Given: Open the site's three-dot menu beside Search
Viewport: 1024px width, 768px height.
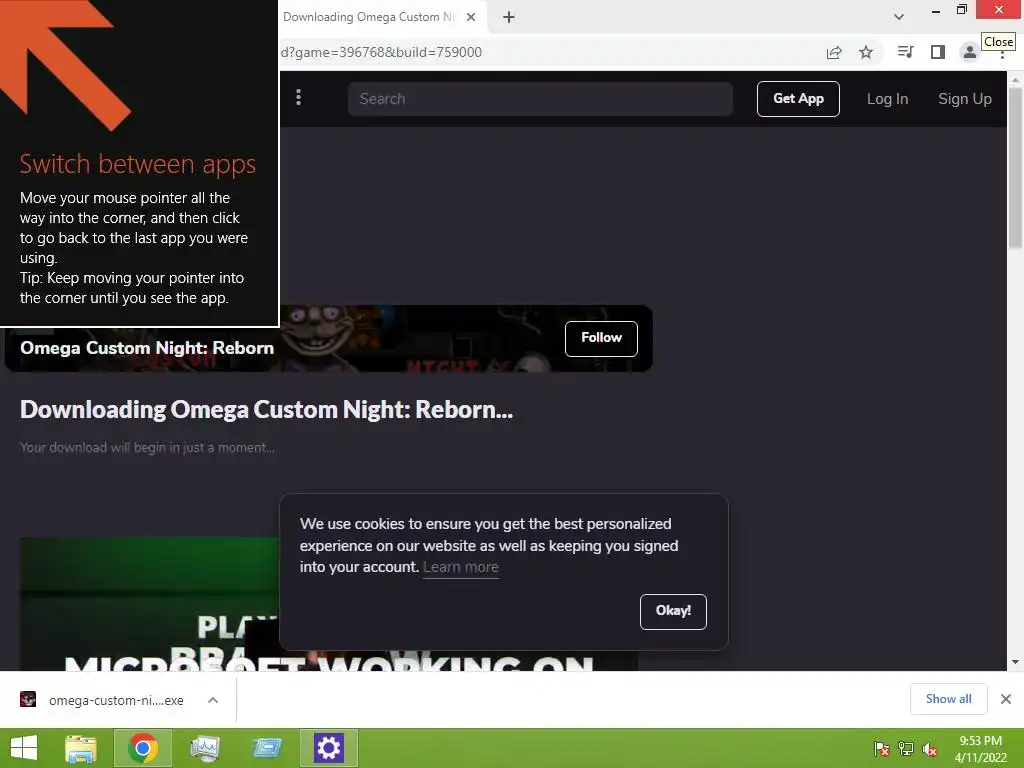Looking at the screenshot, I should (298, 98).
